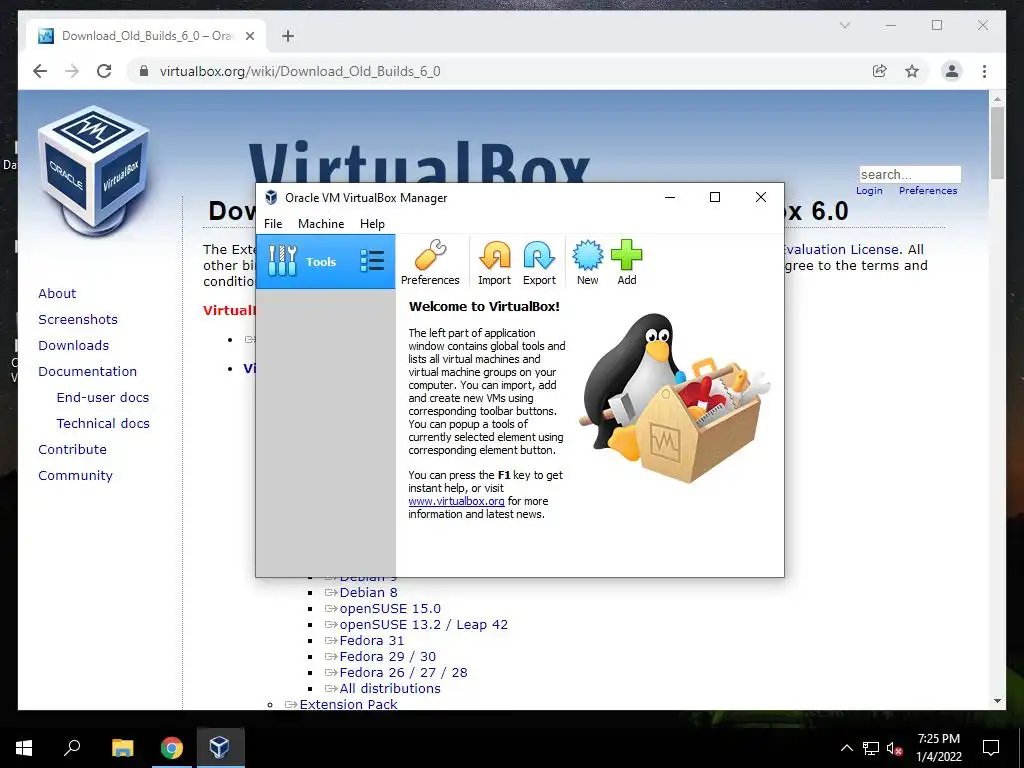Open Machine menu in VirtualBox Manager

point(321,223)
